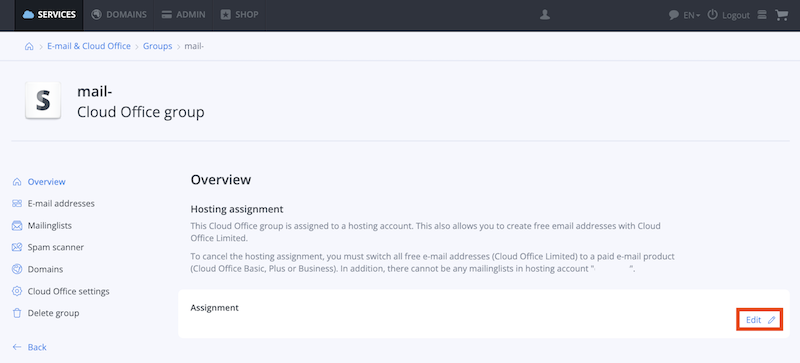Screen dimensions: 800x363
Task: Click the Cloud Office group logo
Action: click(43, 101)
